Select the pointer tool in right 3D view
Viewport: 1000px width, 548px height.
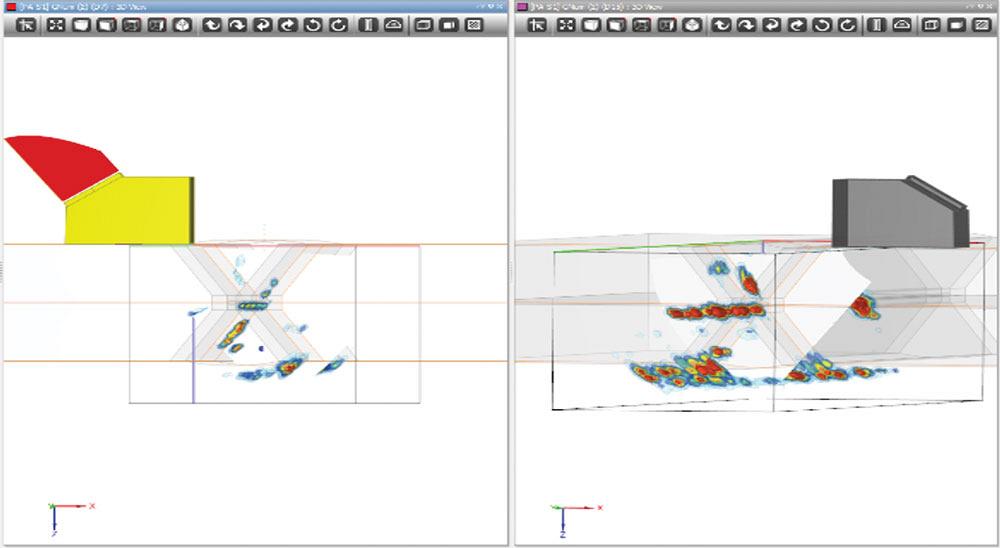point(536,25)
